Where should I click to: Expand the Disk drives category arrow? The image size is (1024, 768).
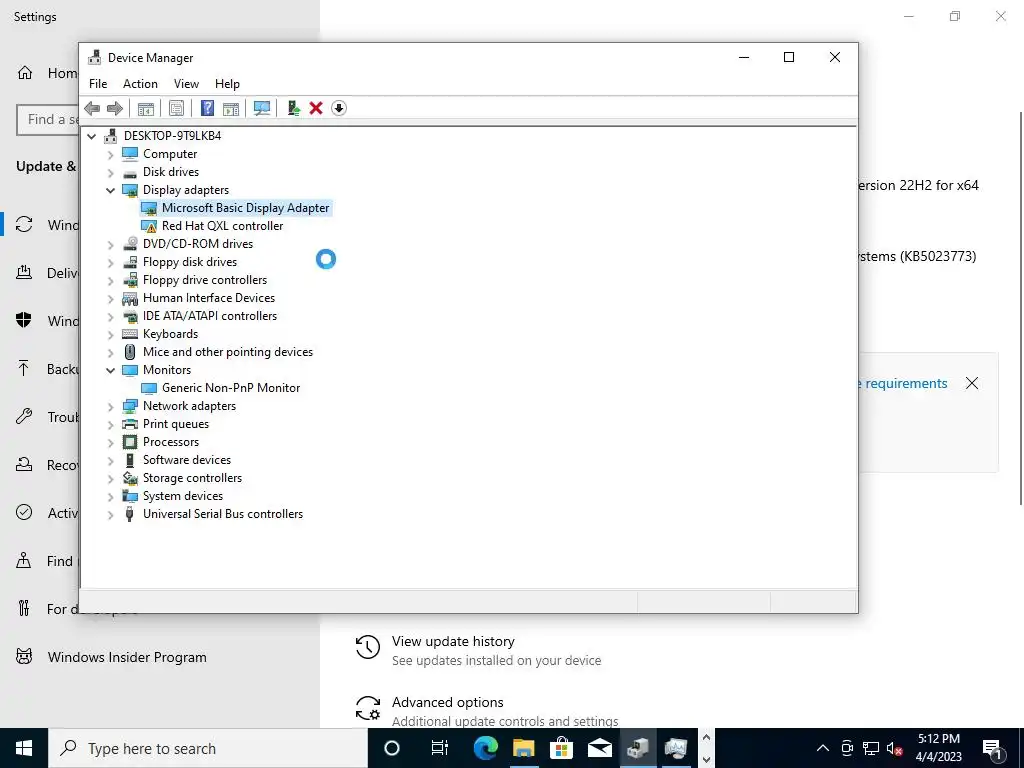click(x=110, y=172)
